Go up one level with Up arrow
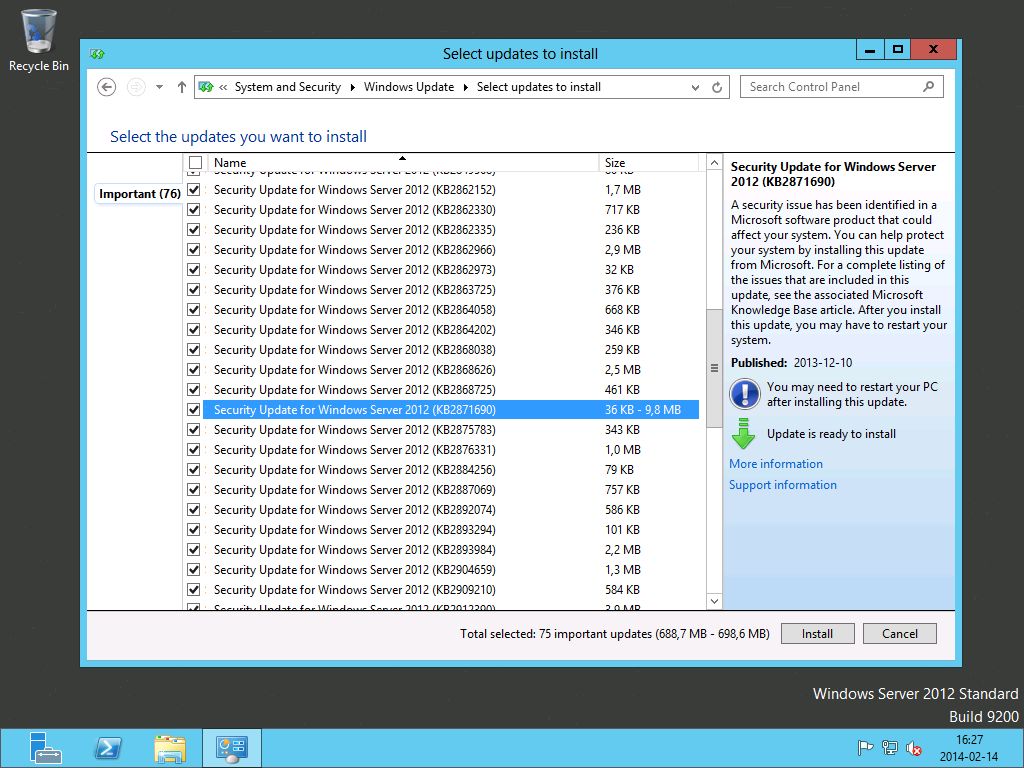Image resolution: width=1024 pixels, height=768 pixels. [x=182, y=87]
